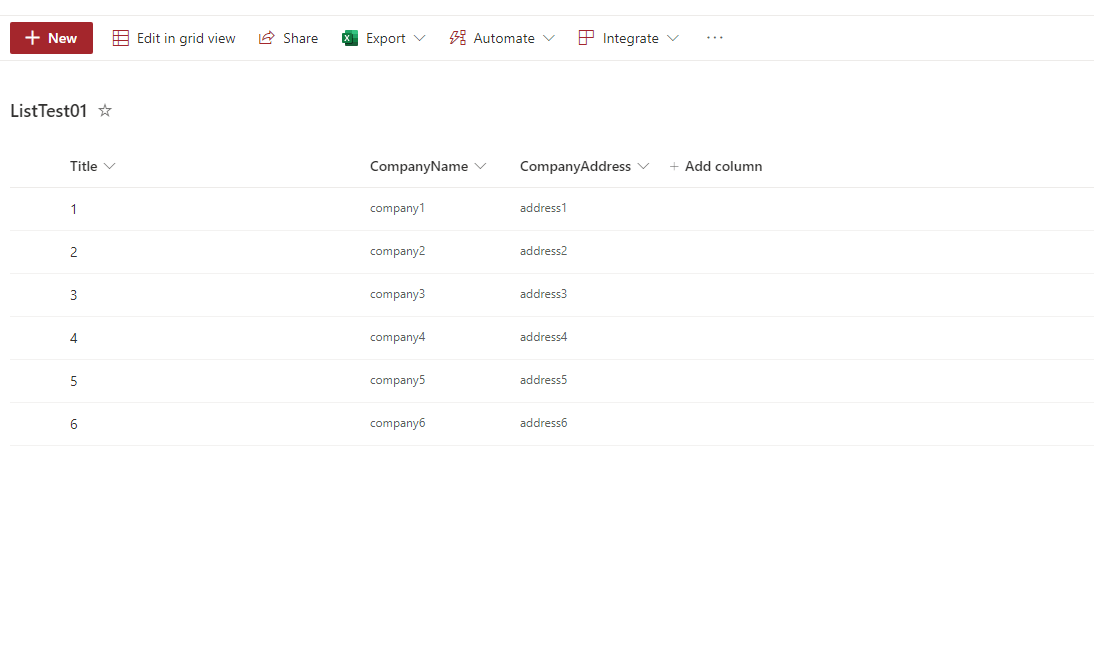Select the company6 cell

pos(397,423)
